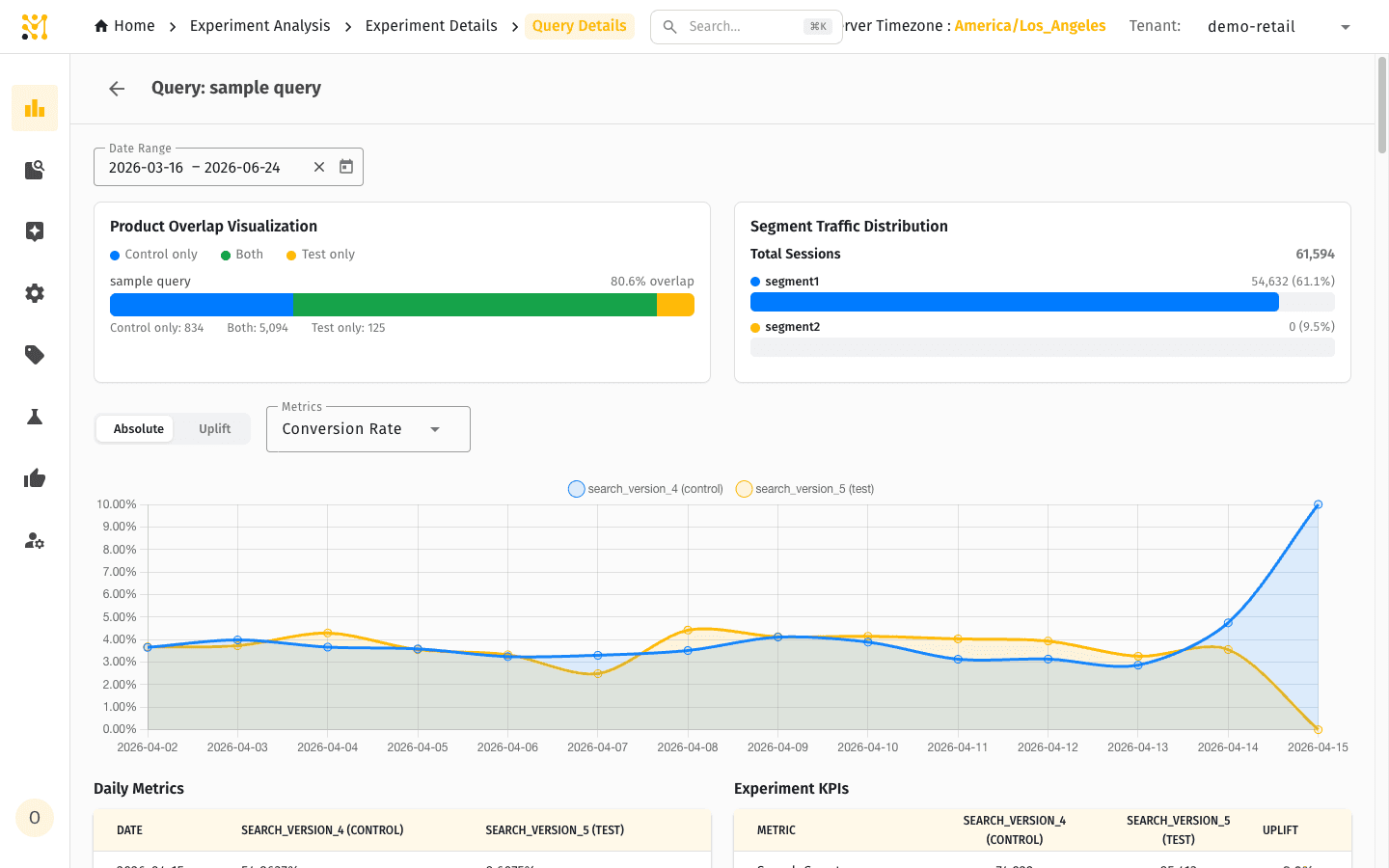This screenshot has height=868, width=1389.
Task: Open the Metrics Conversion Rate dropdown
Action: (x=368, y=429)
